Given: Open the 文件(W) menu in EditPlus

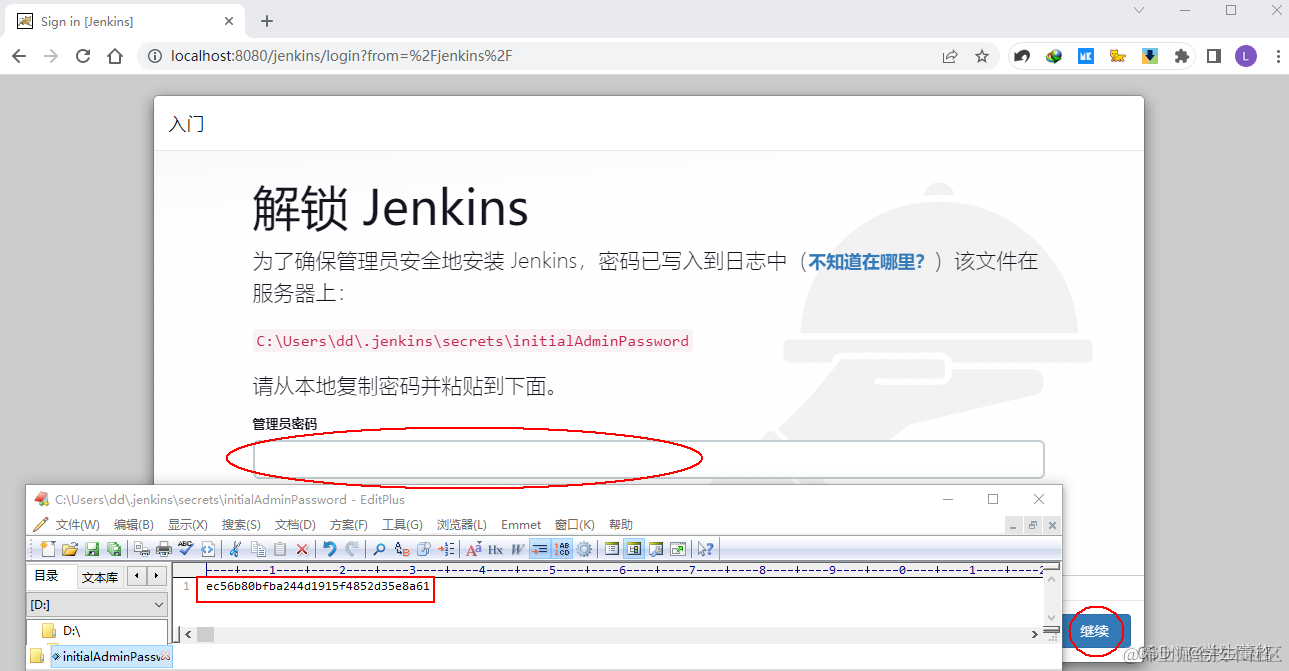Looking at the screenshot, I should point(77,525).
